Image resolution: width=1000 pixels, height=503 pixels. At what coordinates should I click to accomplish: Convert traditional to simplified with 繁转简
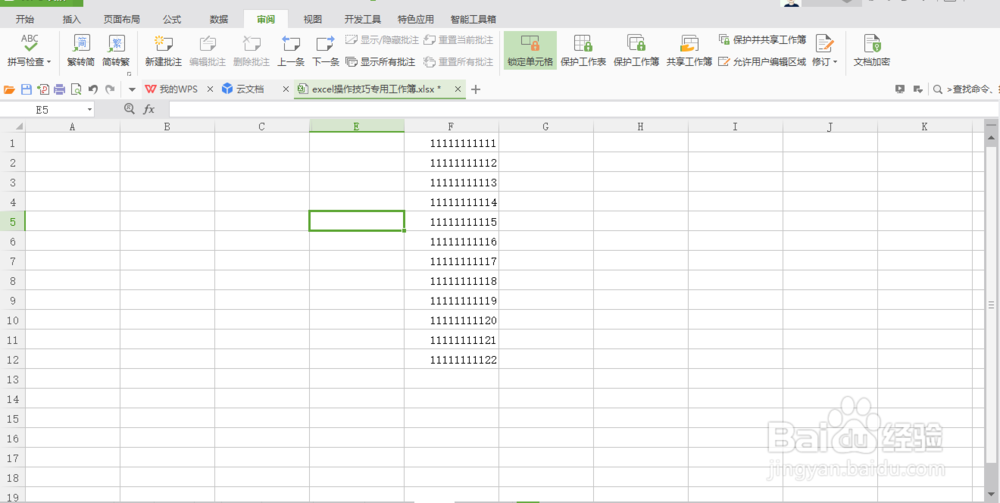pyautogui.click(x=80, y=50)
